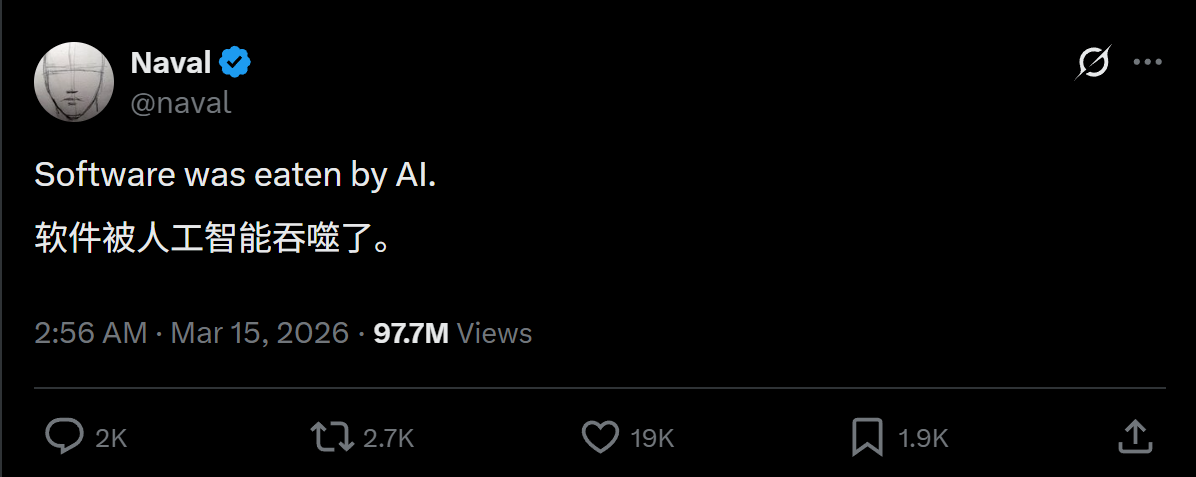This screenshot has width=1196, height=477.
Task: Open the reply icon on the post
Action: coord(65,436)
